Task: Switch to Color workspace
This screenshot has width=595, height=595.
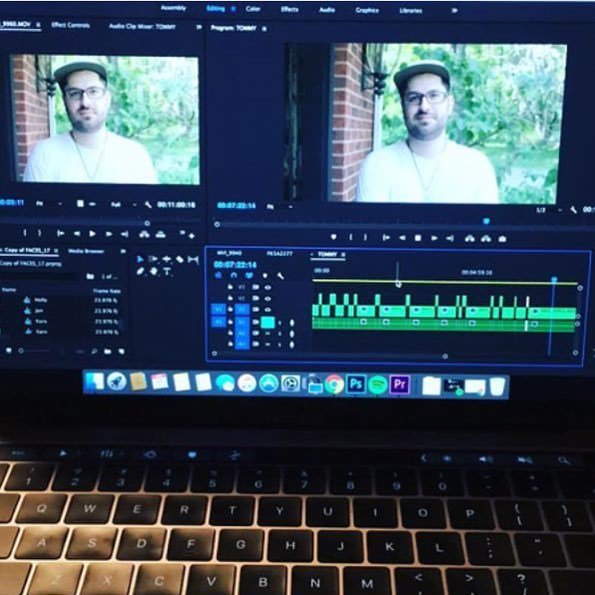Action: coord(253,8)
